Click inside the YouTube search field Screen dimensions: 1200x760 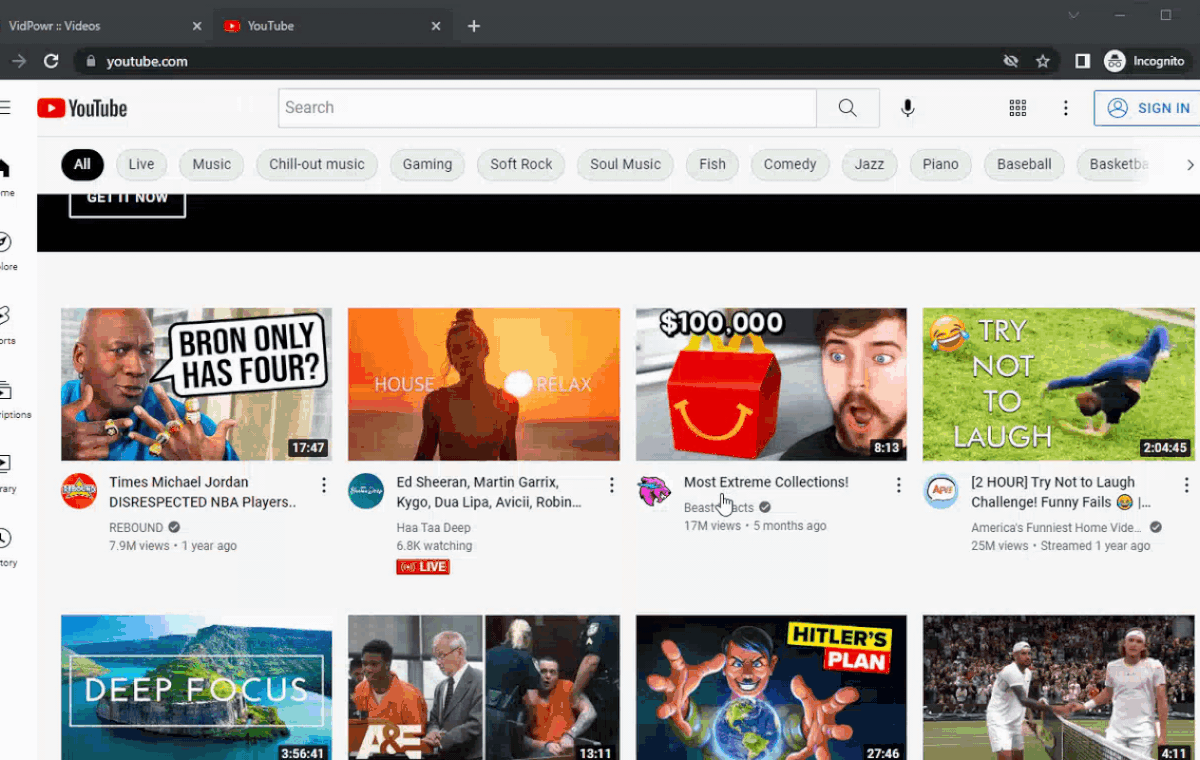point(547,108)
